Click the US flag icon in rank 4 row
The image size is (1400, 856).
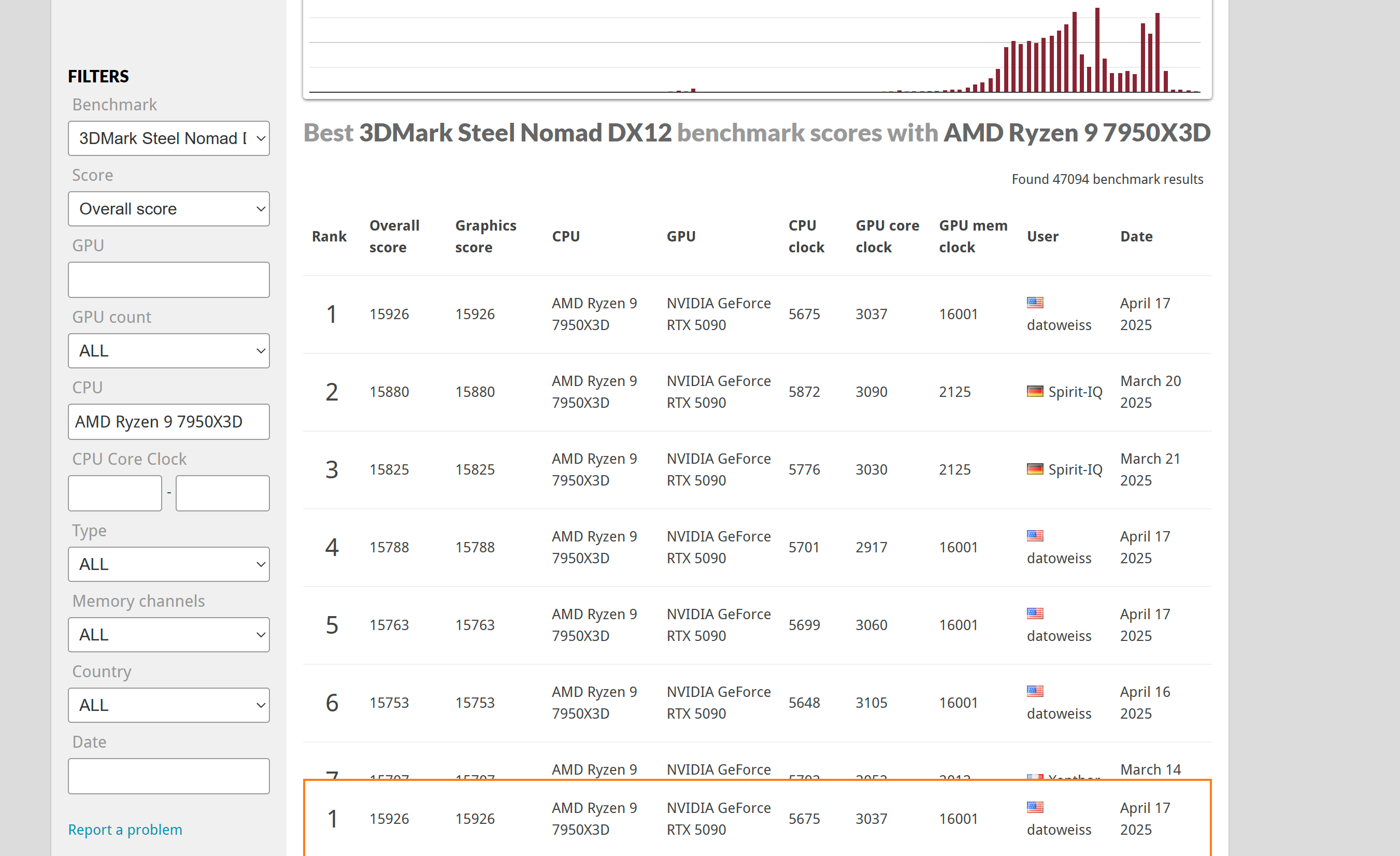(1035, 535)
